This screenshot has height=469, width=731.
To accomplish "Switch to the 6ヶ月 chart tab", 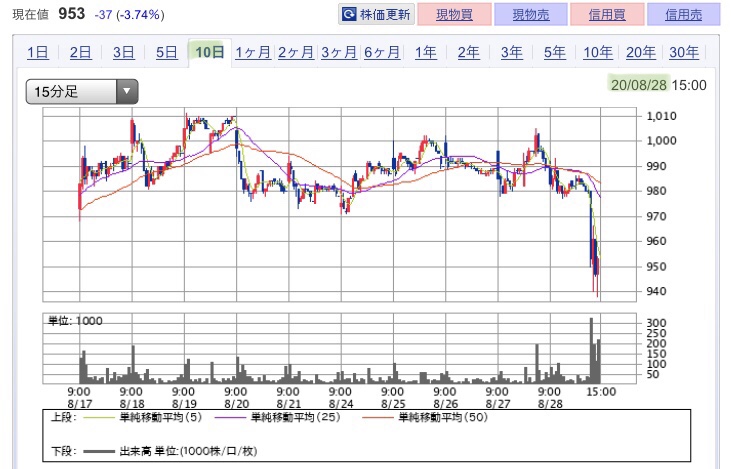I will click(382, 52).
